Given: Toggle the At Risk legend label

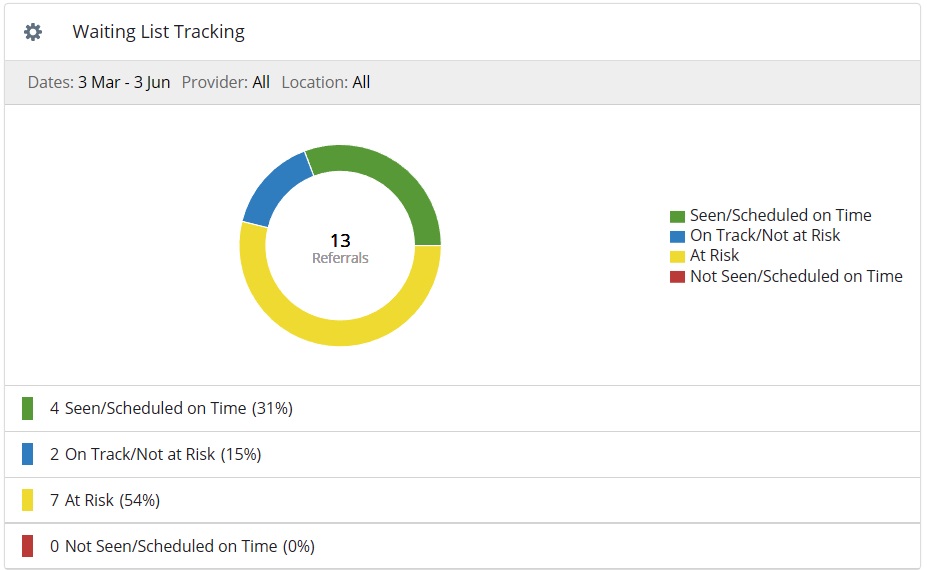Looking at the screenshot, I should (714, 256).
